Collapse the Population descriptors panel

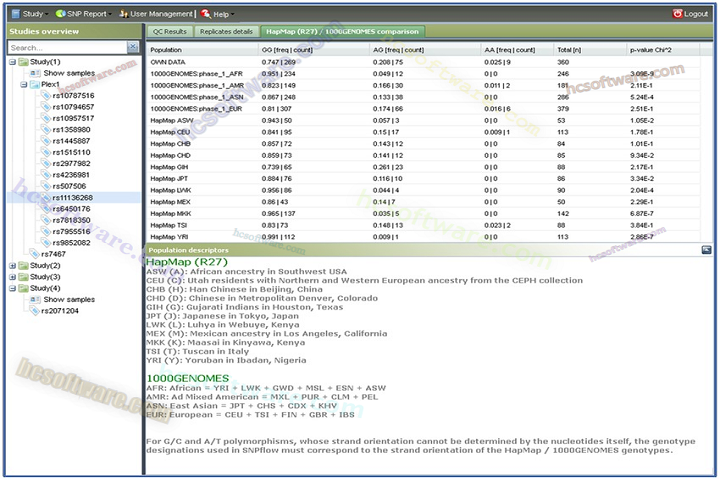[707, 250]
